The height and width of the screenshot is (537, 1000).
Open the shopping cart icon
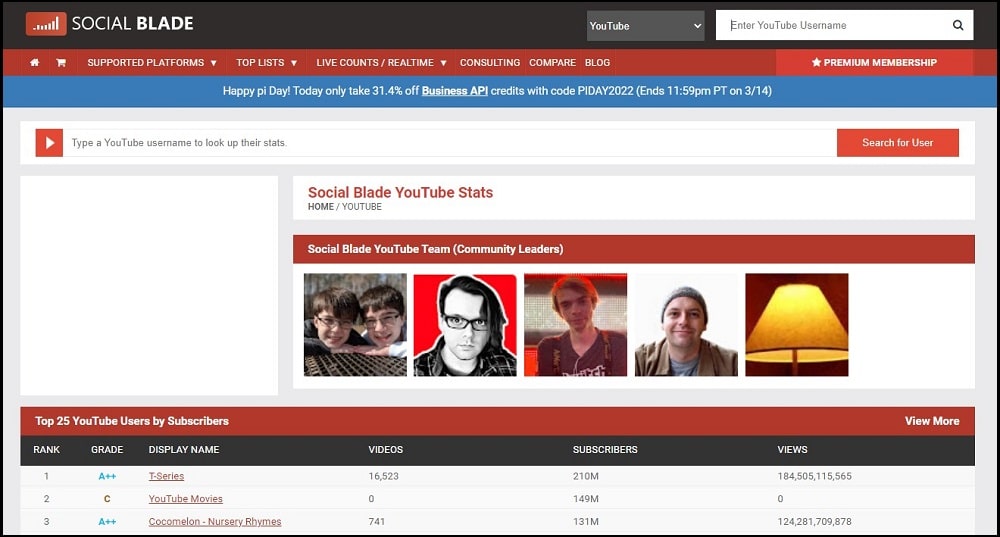coord(61,63)
